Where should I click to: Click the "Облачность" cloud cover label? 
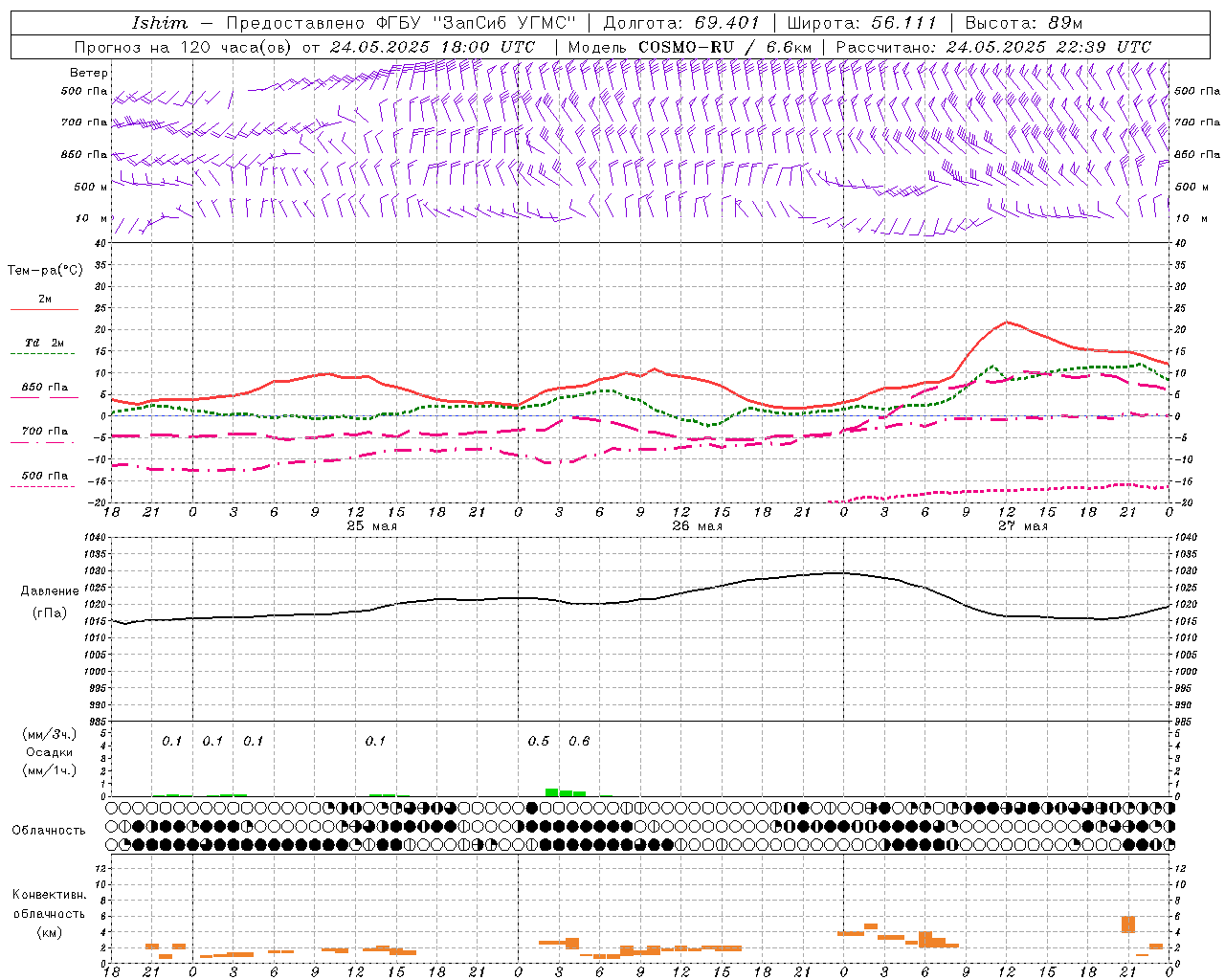49,830
